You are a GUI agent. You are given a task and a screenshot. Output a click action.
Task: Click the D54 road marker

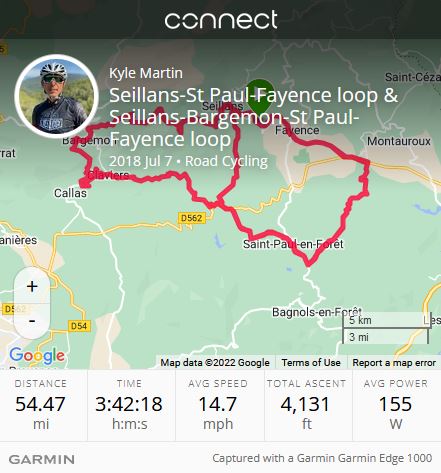pos(79,326)
